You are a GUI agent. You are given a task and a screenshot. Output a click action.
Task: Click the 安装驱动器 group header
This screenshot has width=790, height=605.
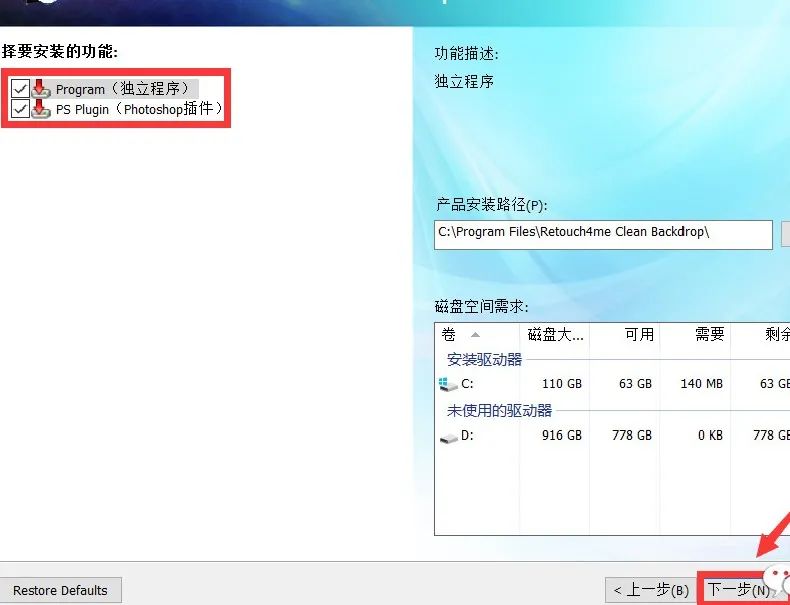(x=484, y=360)
